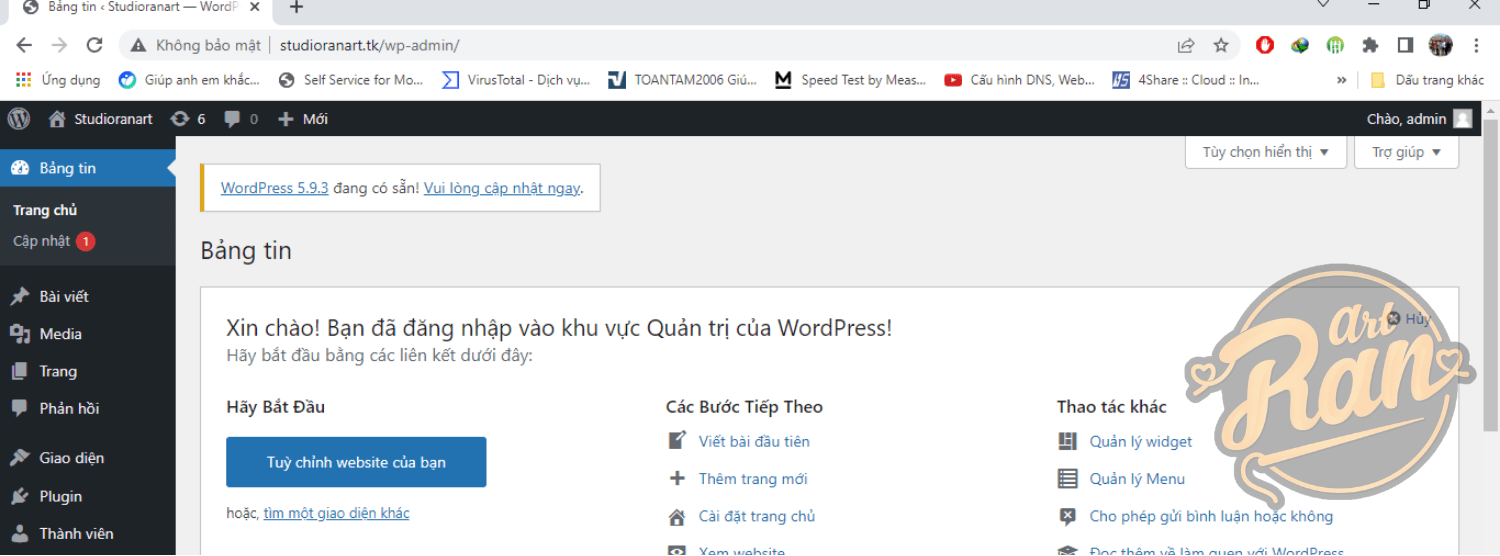Click Chào, admin account text

[1406, 119]
